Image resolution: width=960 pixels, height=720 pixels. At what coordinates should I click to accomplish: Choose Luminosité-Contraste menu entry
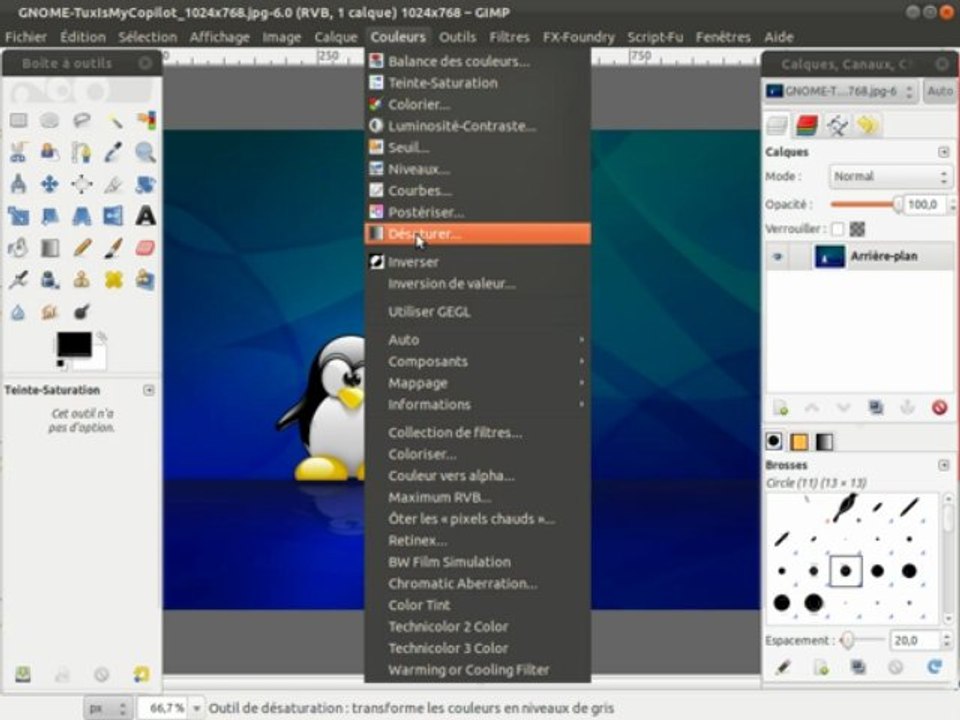478,126
